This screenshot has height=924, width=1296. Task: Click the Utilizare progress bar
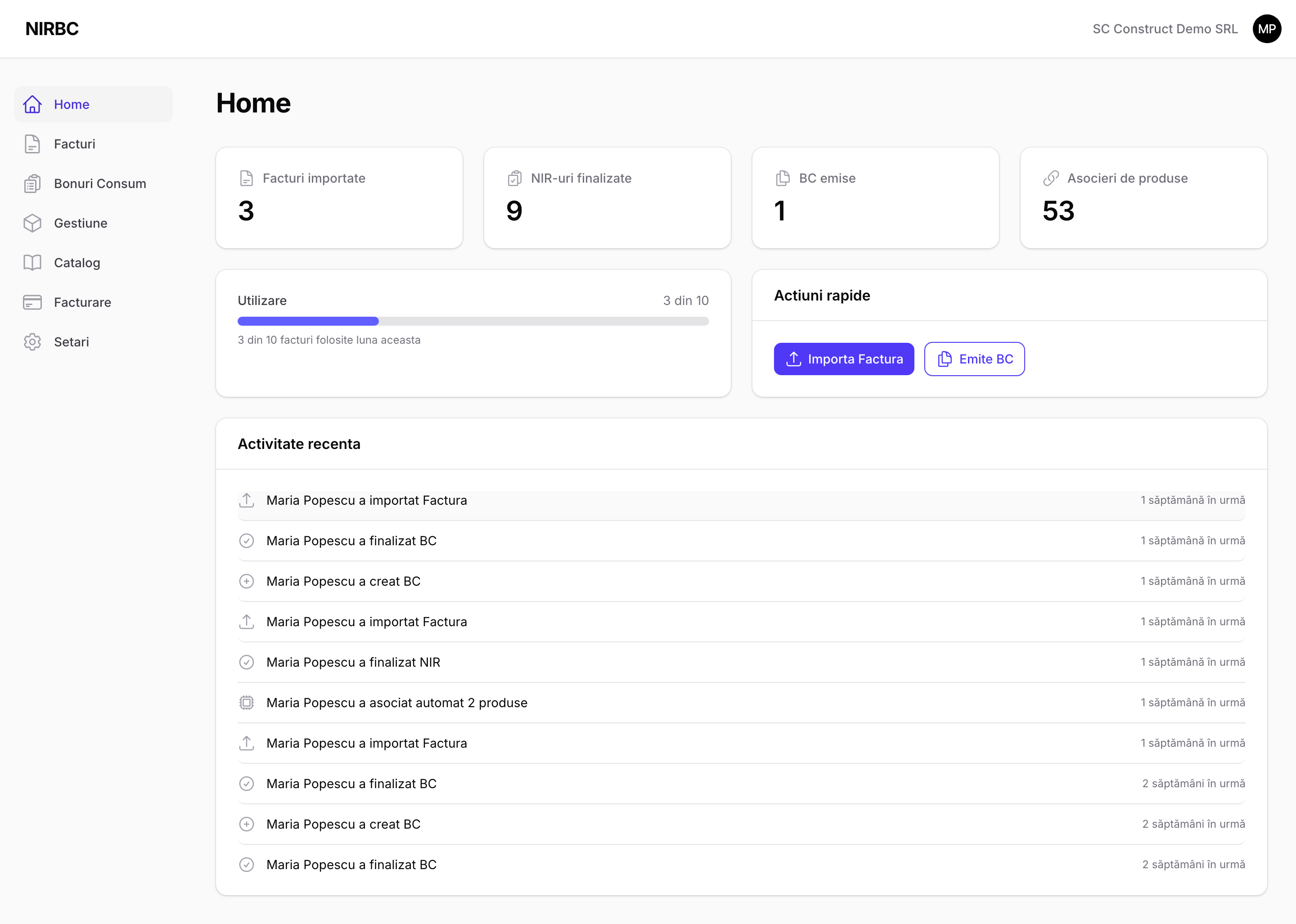pyautogui.click(x=473, y=322)
